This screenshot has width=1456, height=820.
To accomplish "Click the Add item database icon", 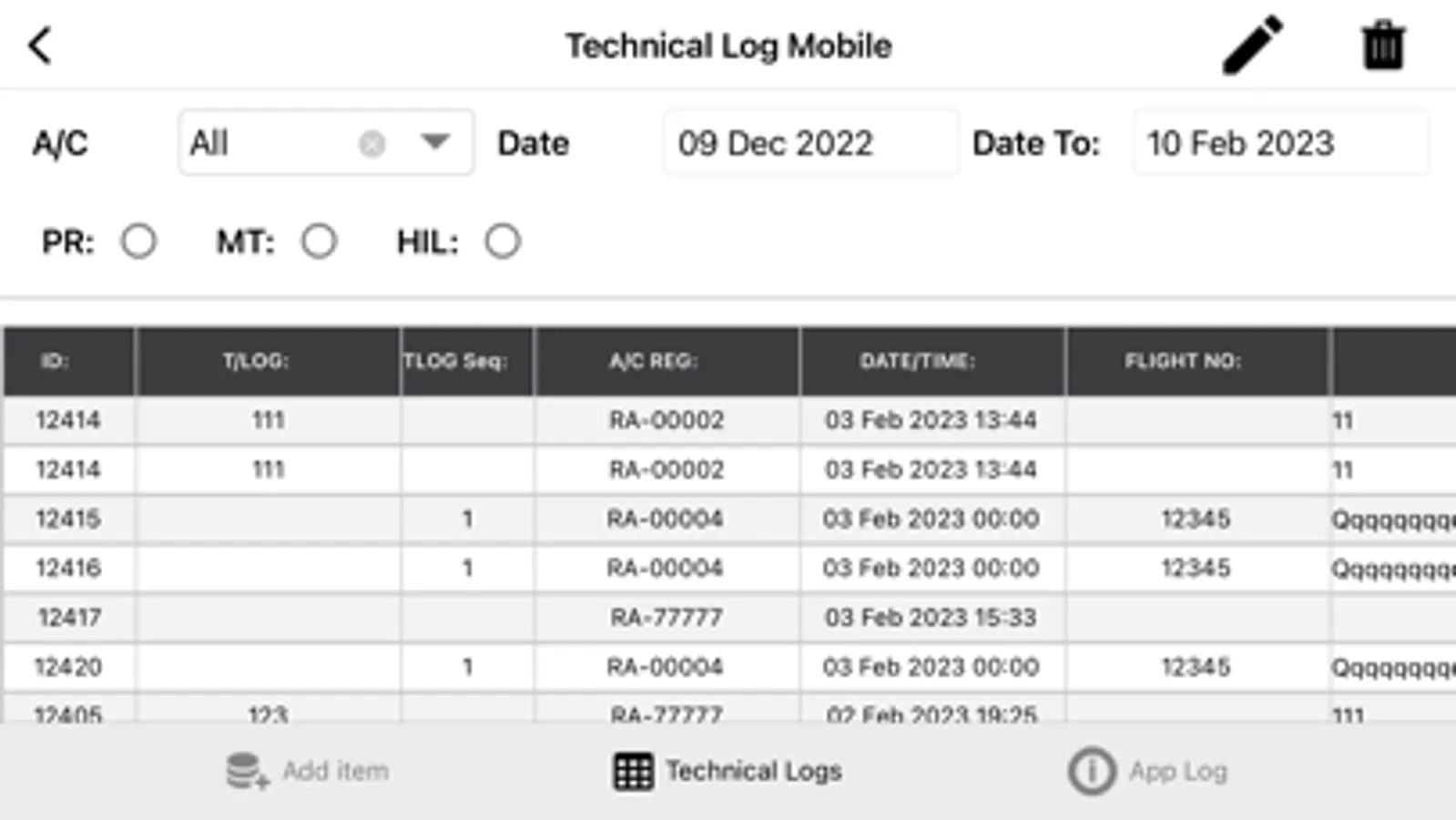I will click(x=247, y=771).
